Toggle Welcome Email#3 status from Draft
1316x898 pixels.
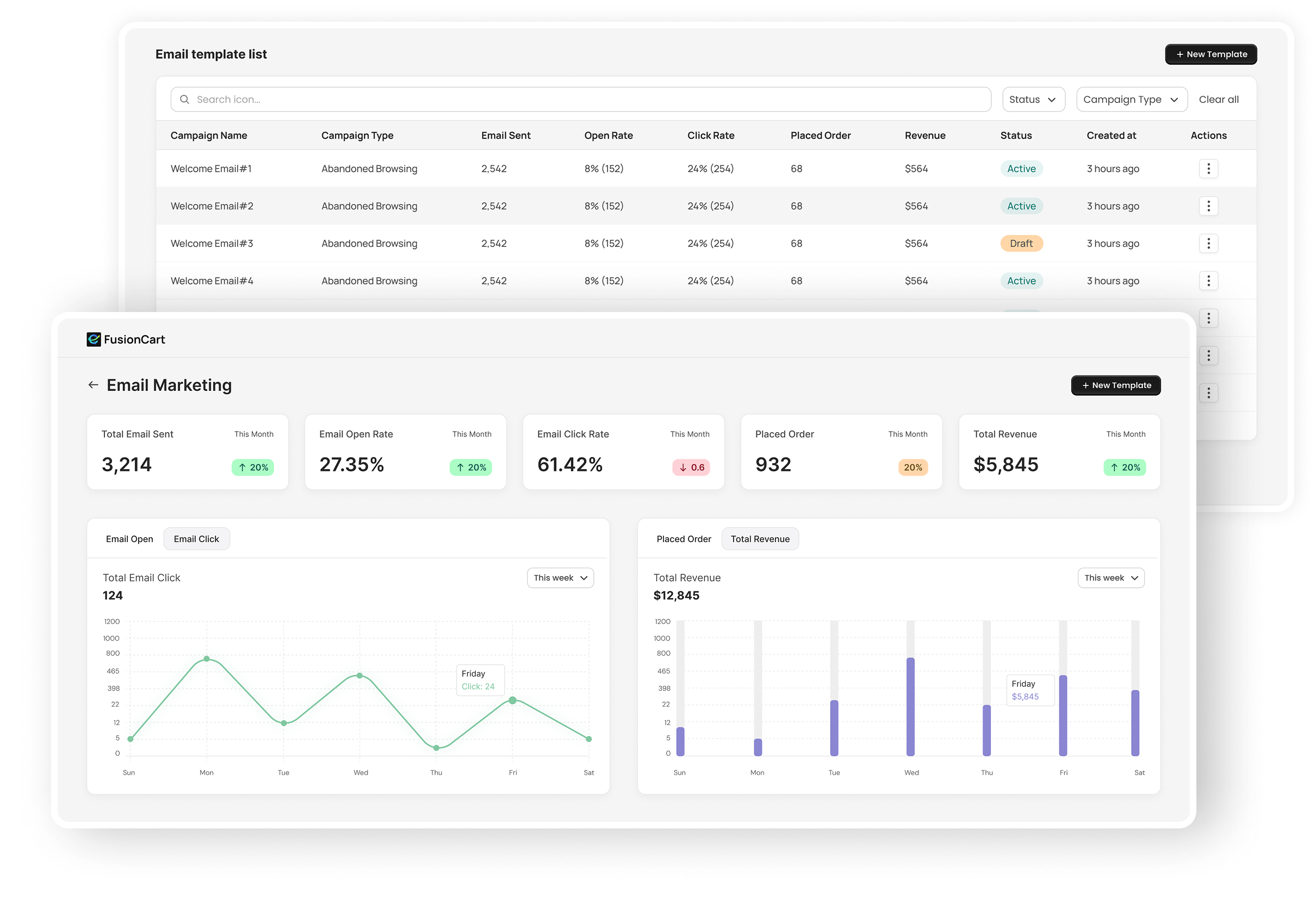(x=1022, y=243)
